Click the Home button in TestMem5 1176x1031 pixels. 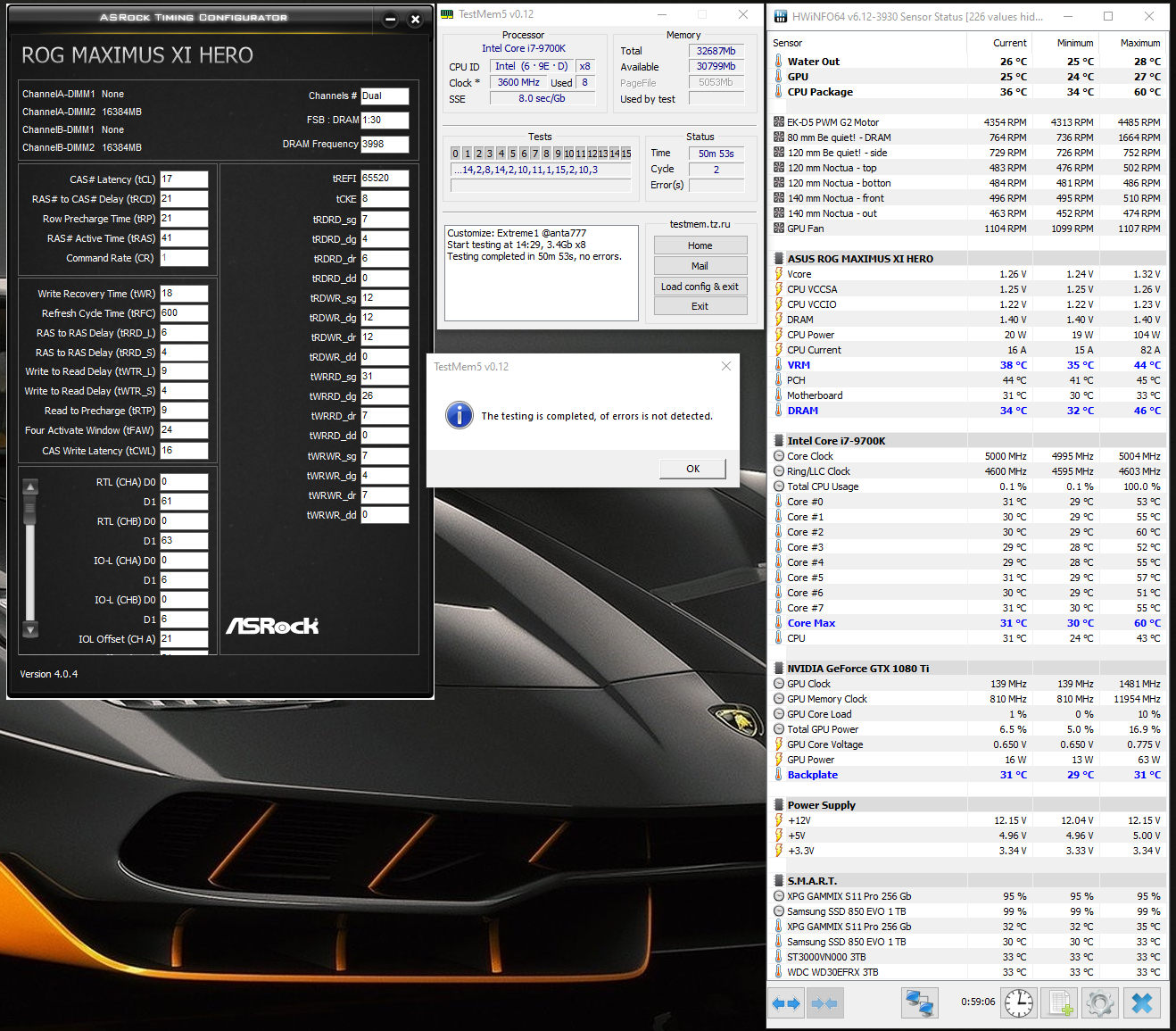coord(700,245)
